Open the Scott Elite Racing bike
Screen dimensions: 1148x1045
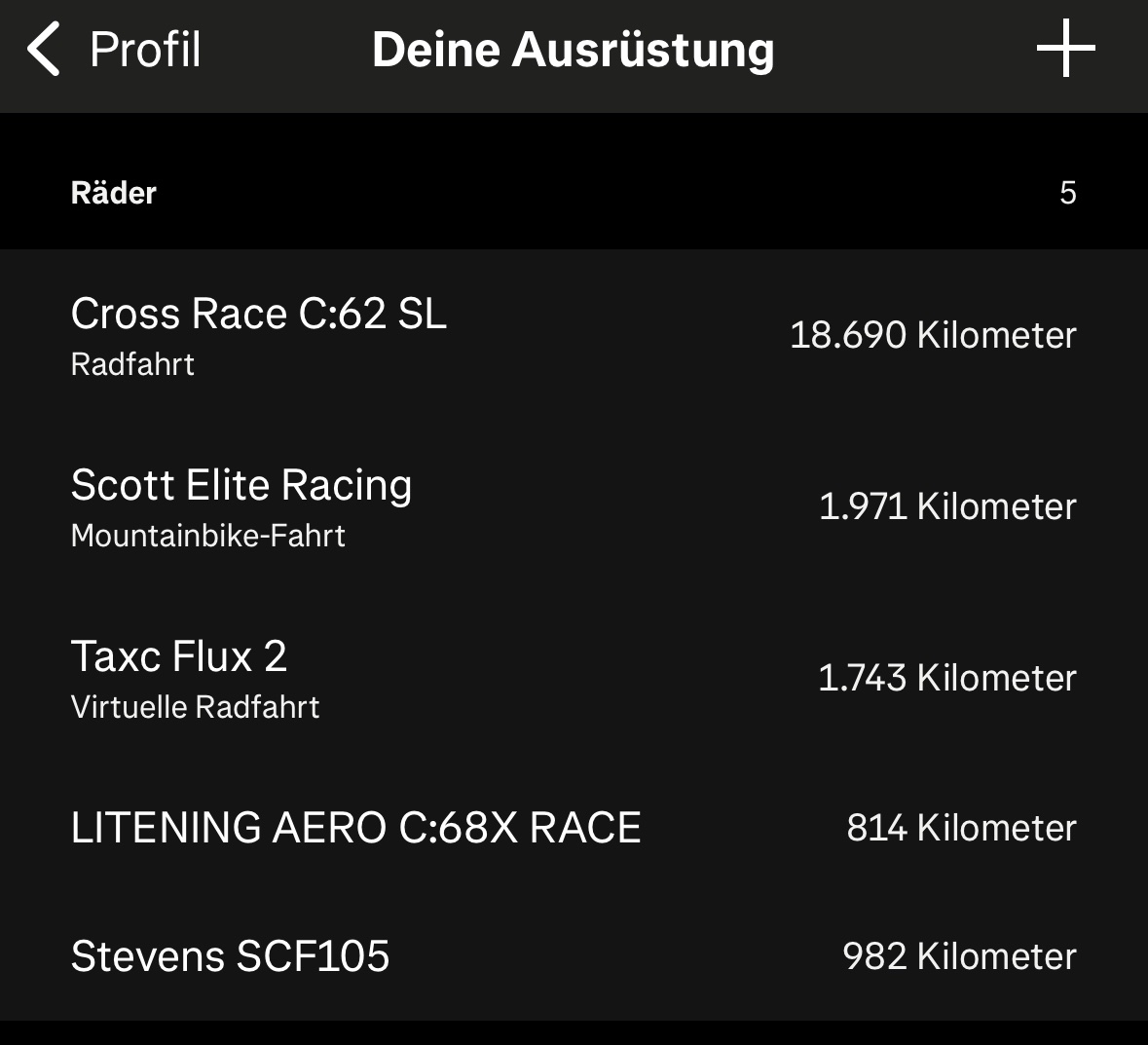tap(241, 485)
